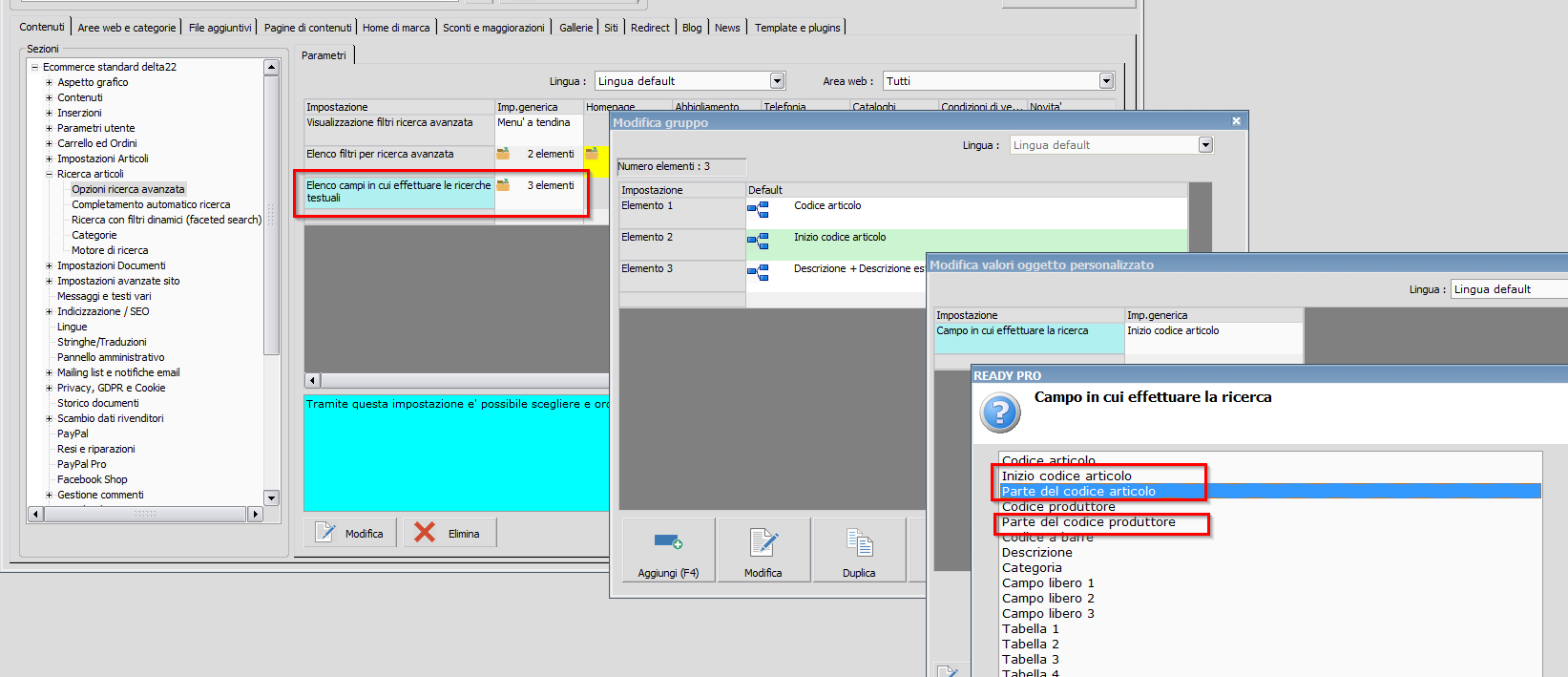1568x677 pixels.
Task: Click the folder icon beside 3 elementi
Action: 503,185
